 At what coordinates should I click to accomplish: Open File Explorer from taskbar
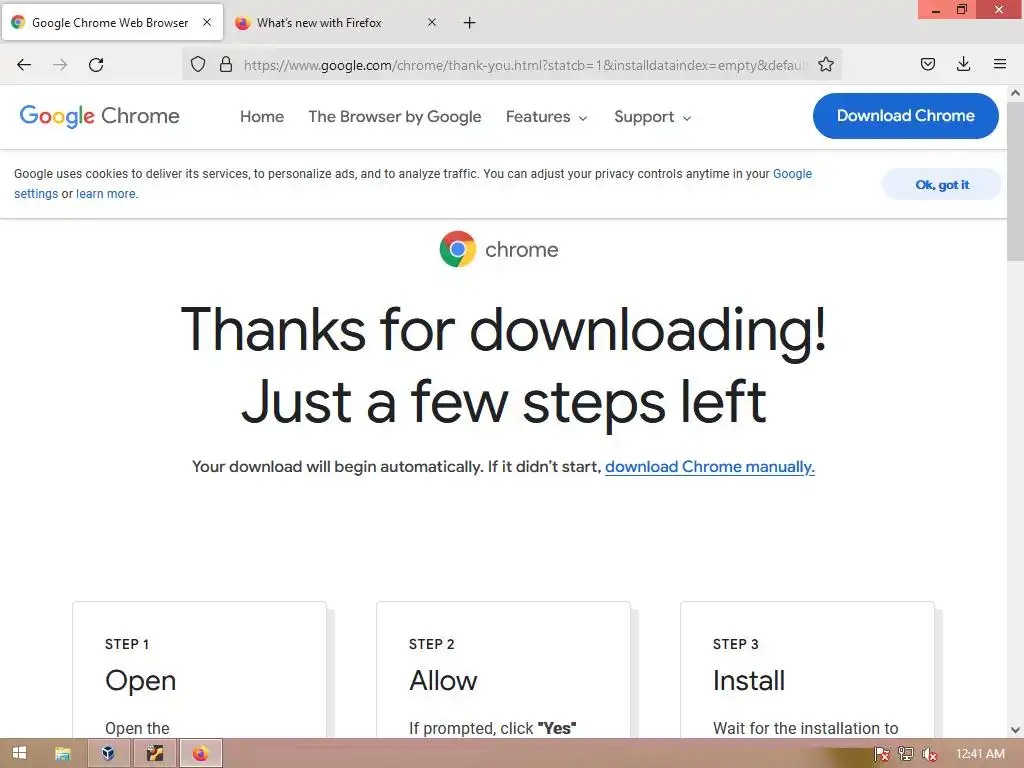[62, 754]
